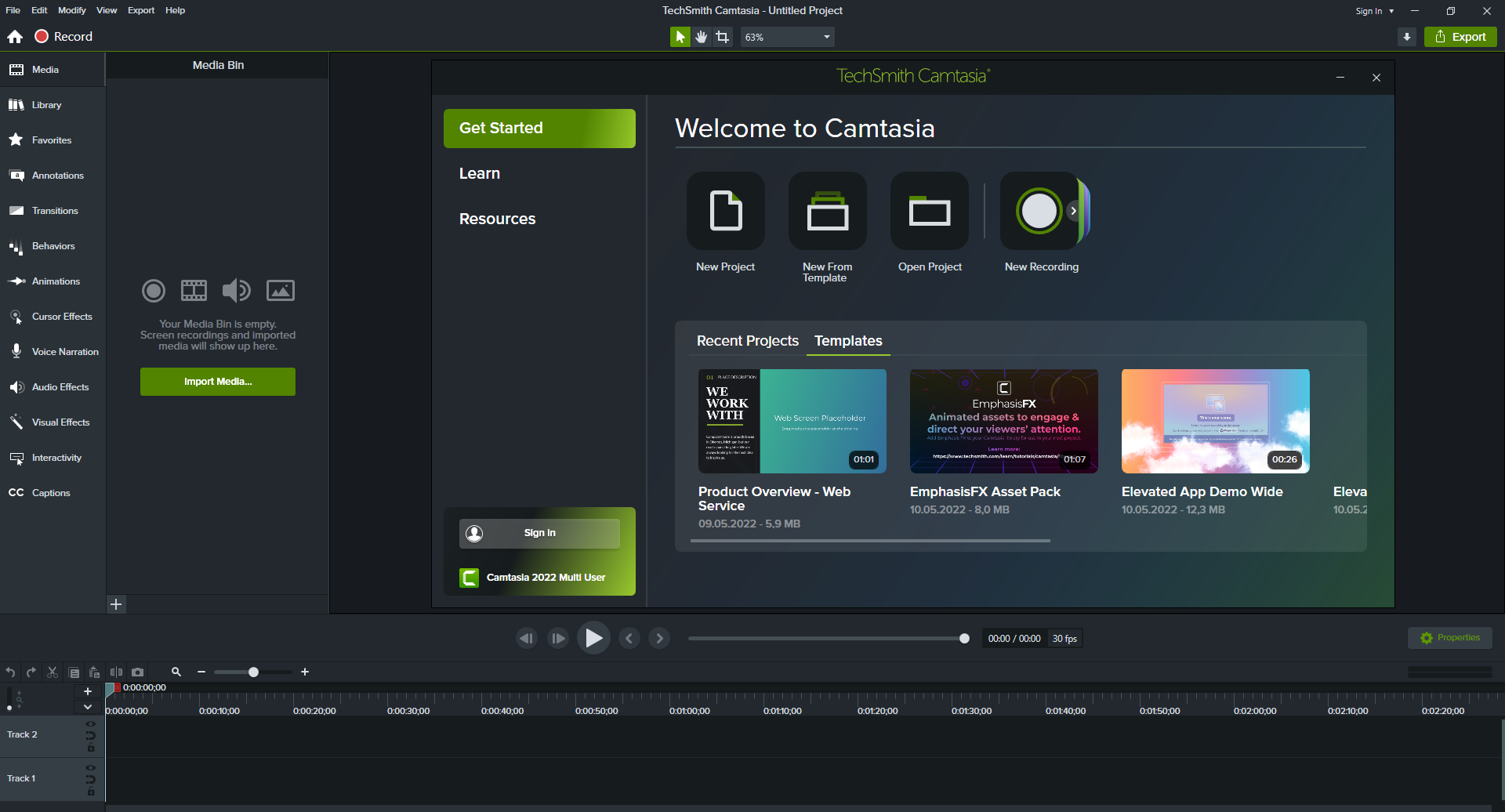The image size is (1505, 812).
Task: Switch to the Recent Projects tab
Action: tap(748, 341)
